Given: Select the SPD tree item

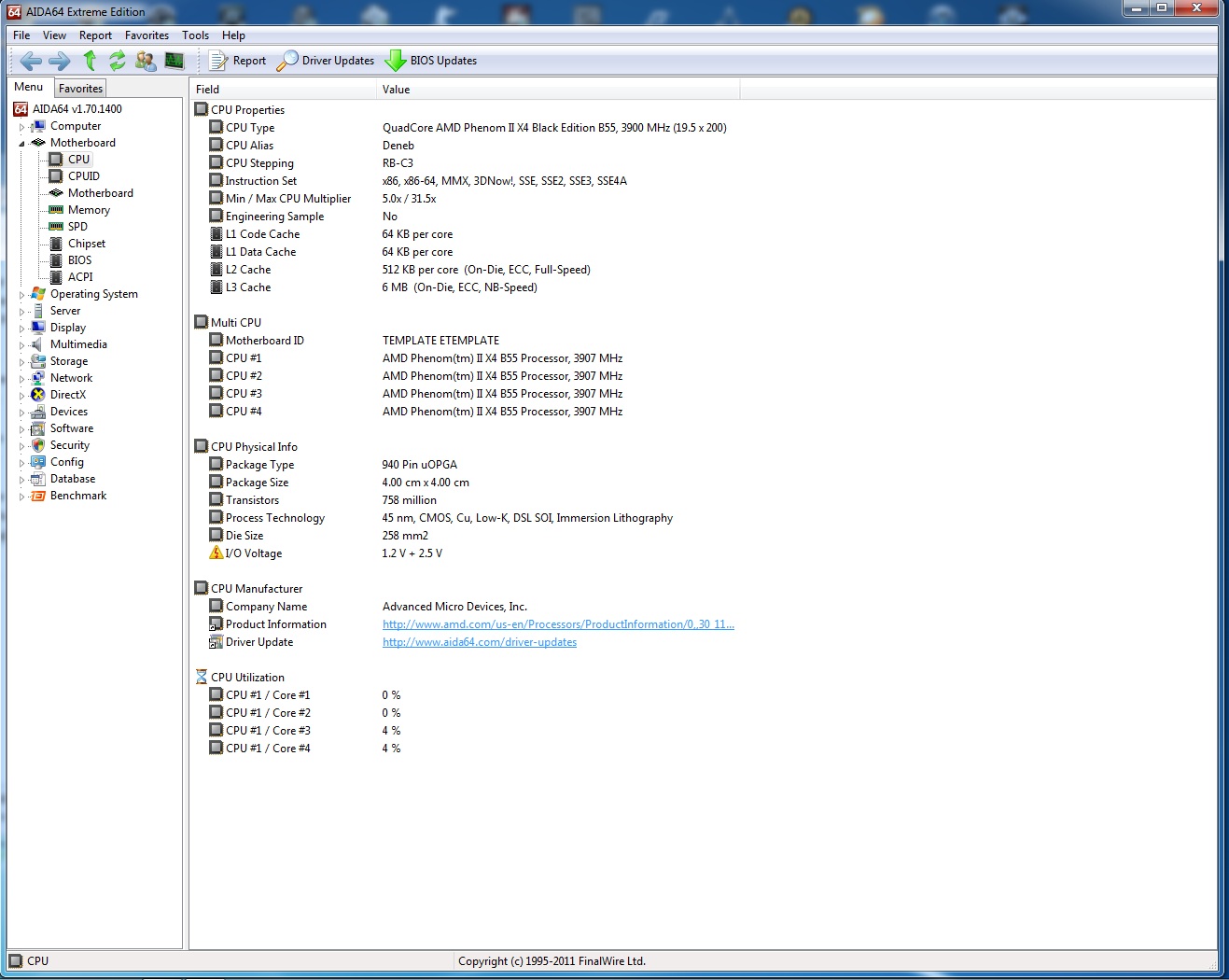Looking at the screenshot, I should [68, 227].
